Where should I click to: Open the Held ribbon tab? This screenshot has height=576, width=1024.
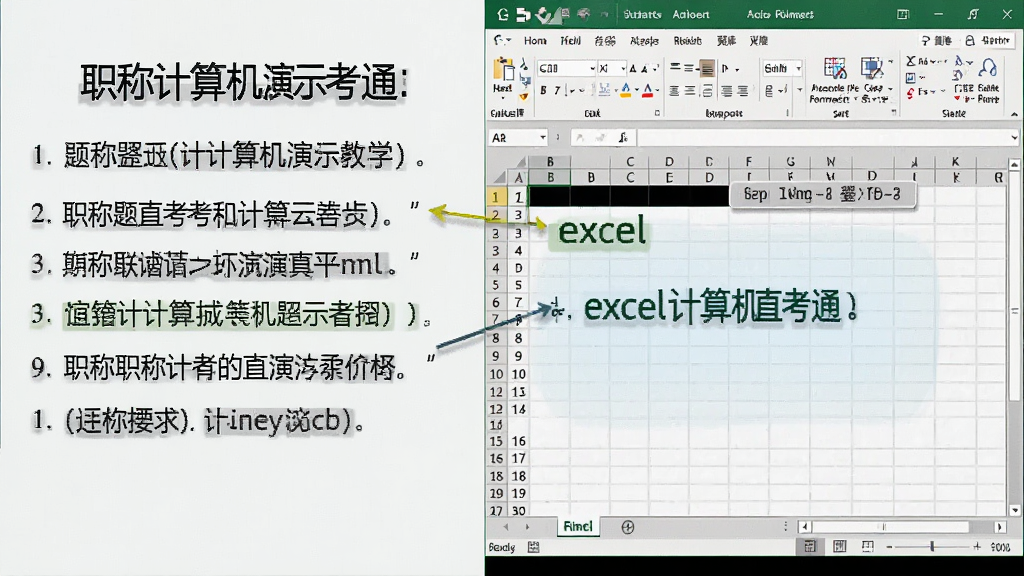point(570,40)
